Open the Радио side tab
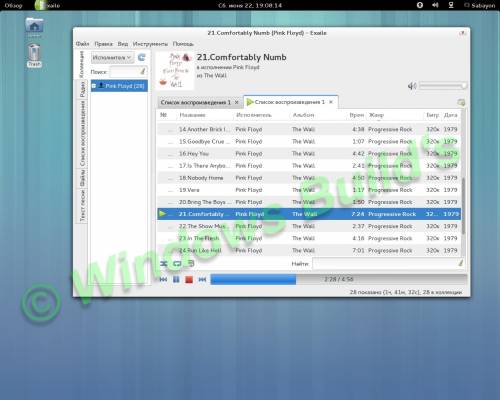 point(82,89)
